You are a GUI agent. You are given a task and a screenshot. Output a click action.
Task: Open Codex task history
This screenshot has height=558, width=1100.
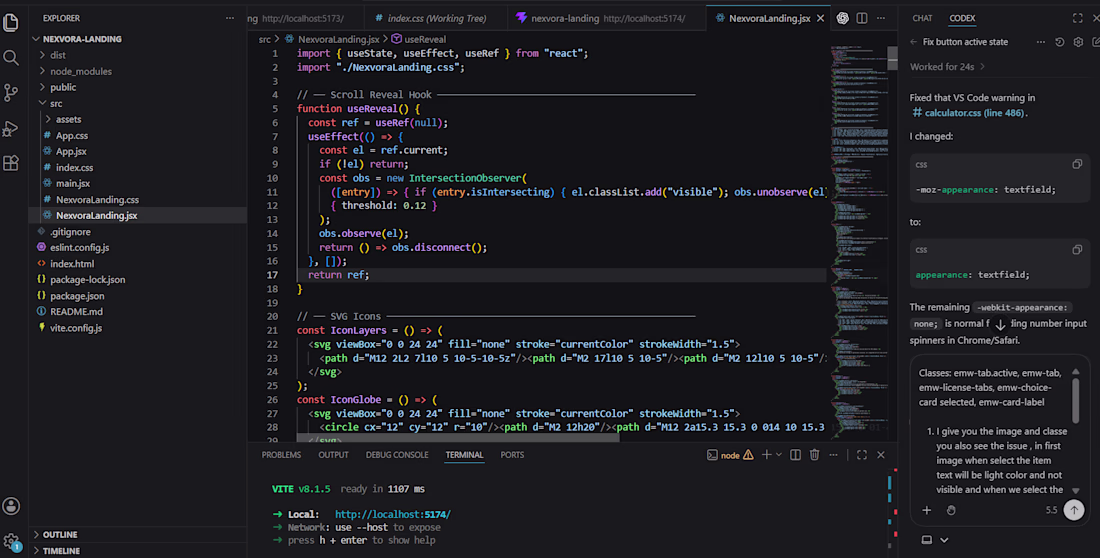tap(1060, 42)
